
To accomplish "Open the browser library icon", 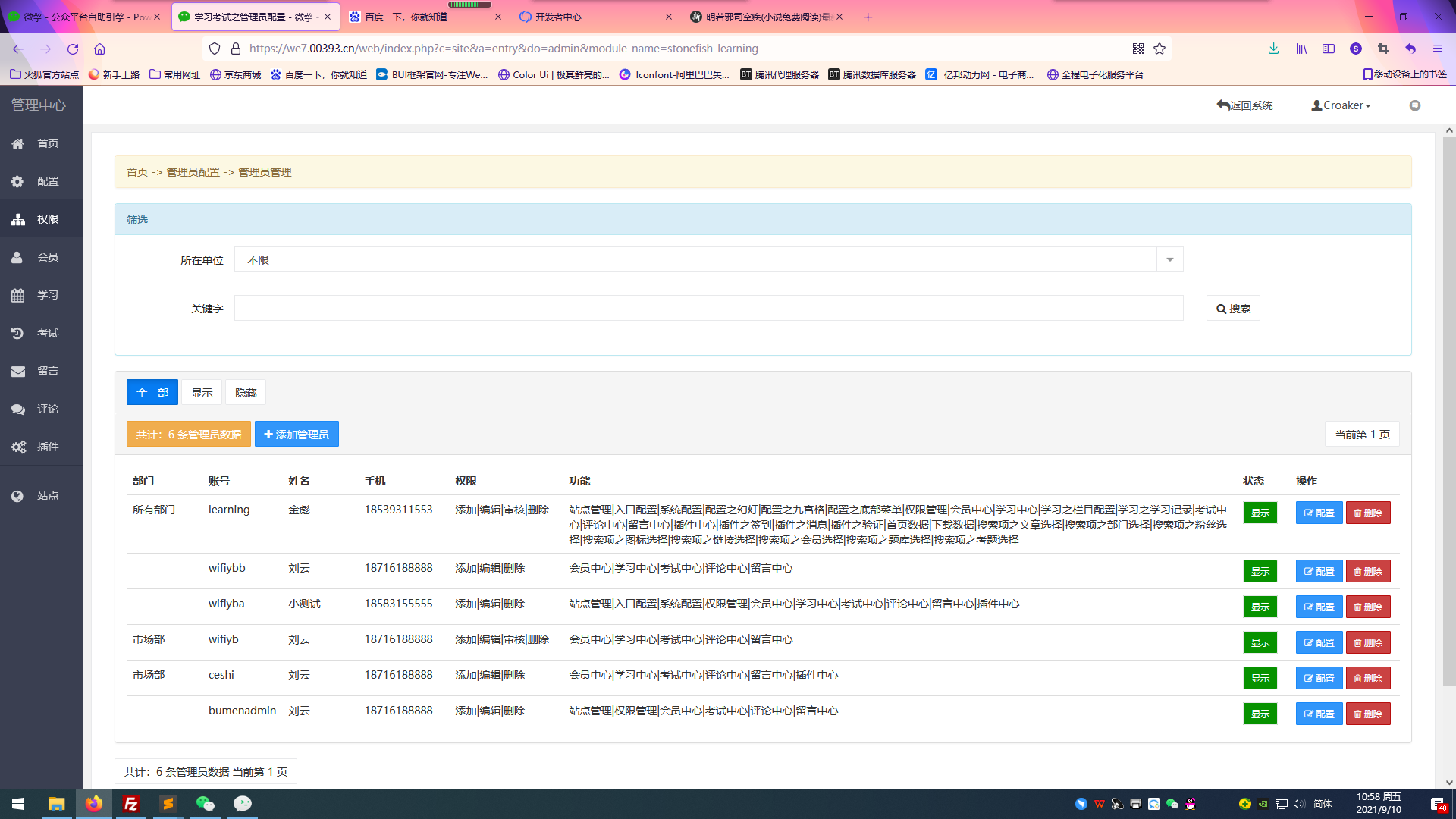I will pyautogui.click(x=1301, y=49).
